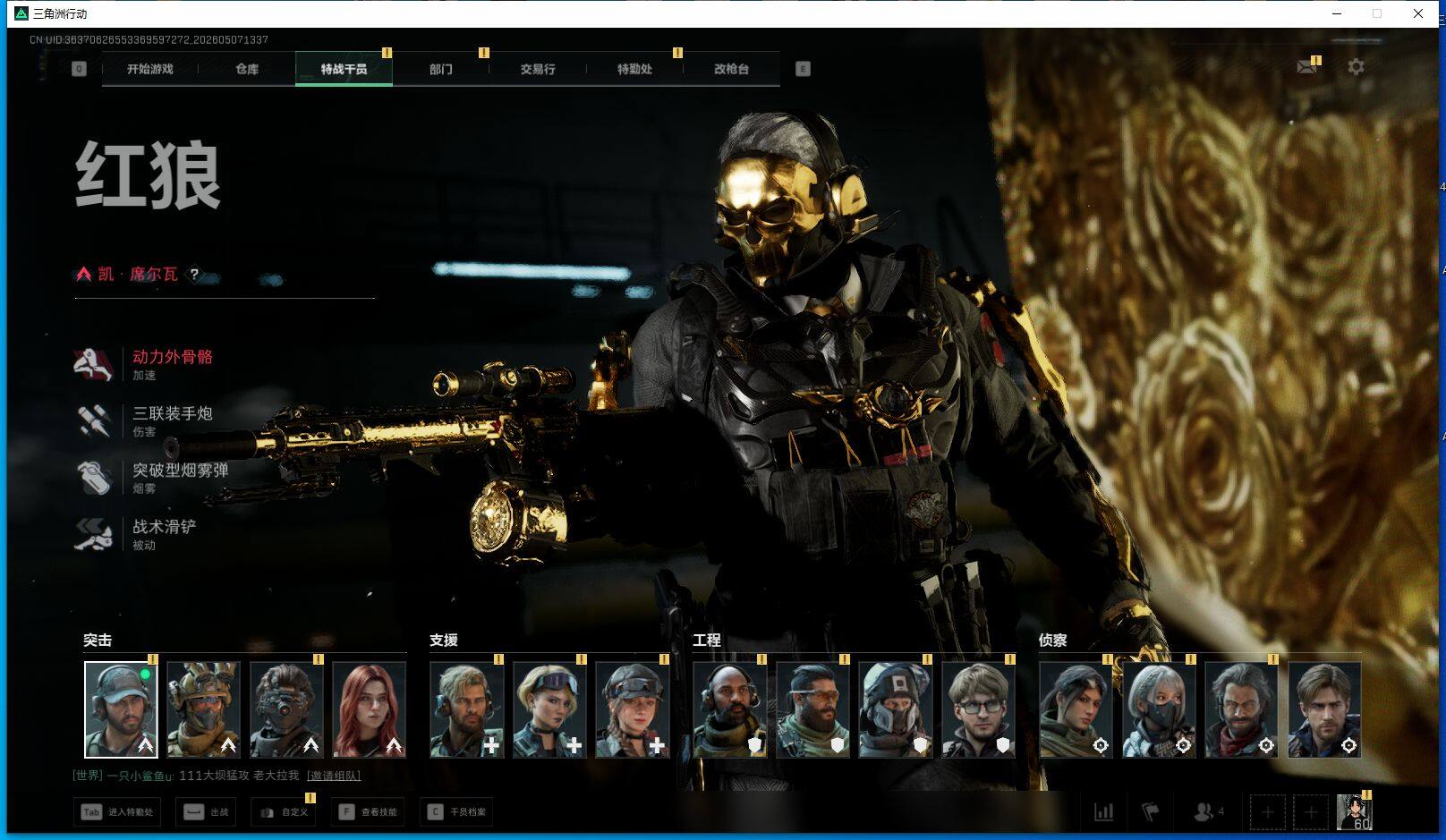
Task: Click the 支援 class heading
Action: [444, 641]
